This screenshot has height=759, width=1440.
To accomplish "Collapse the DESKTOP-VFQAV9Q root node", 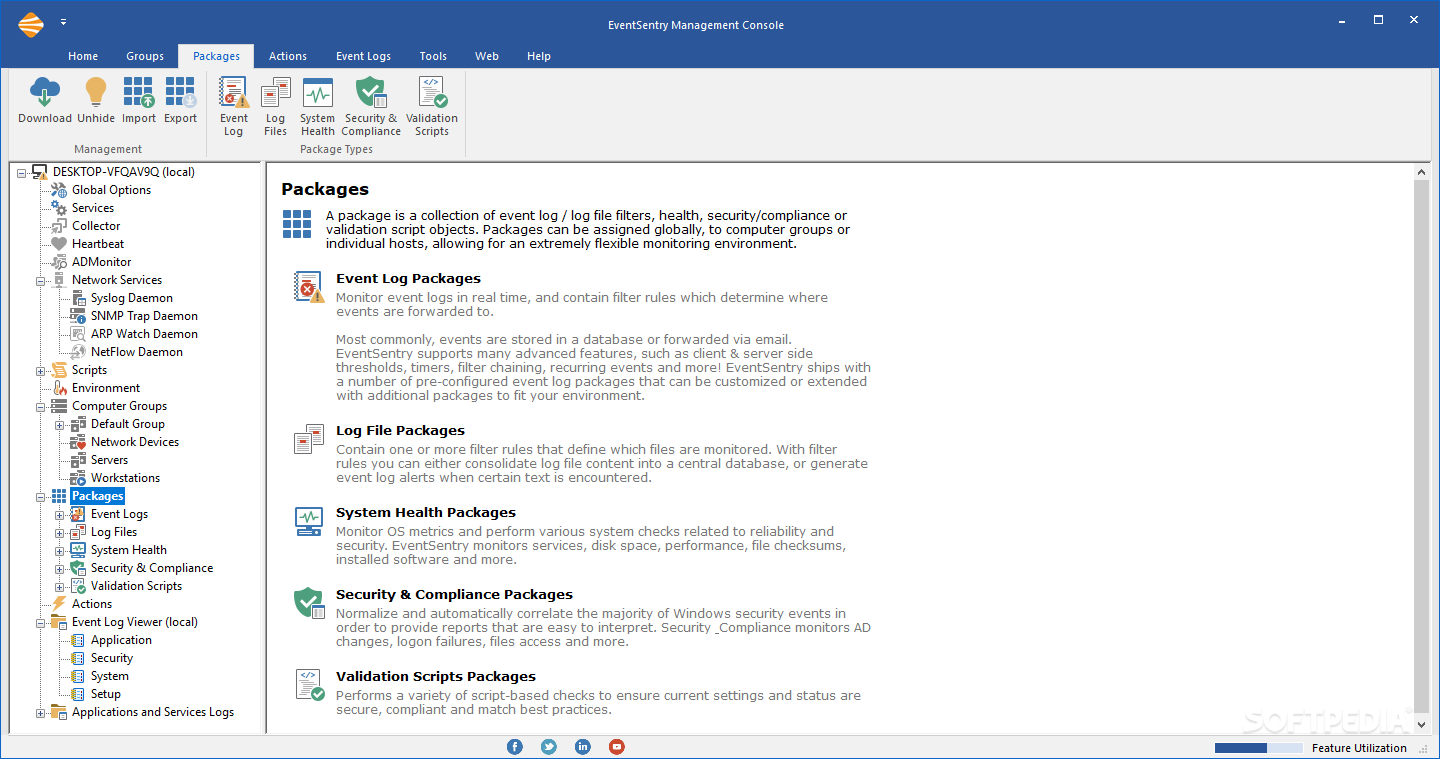I will [22, 172].
